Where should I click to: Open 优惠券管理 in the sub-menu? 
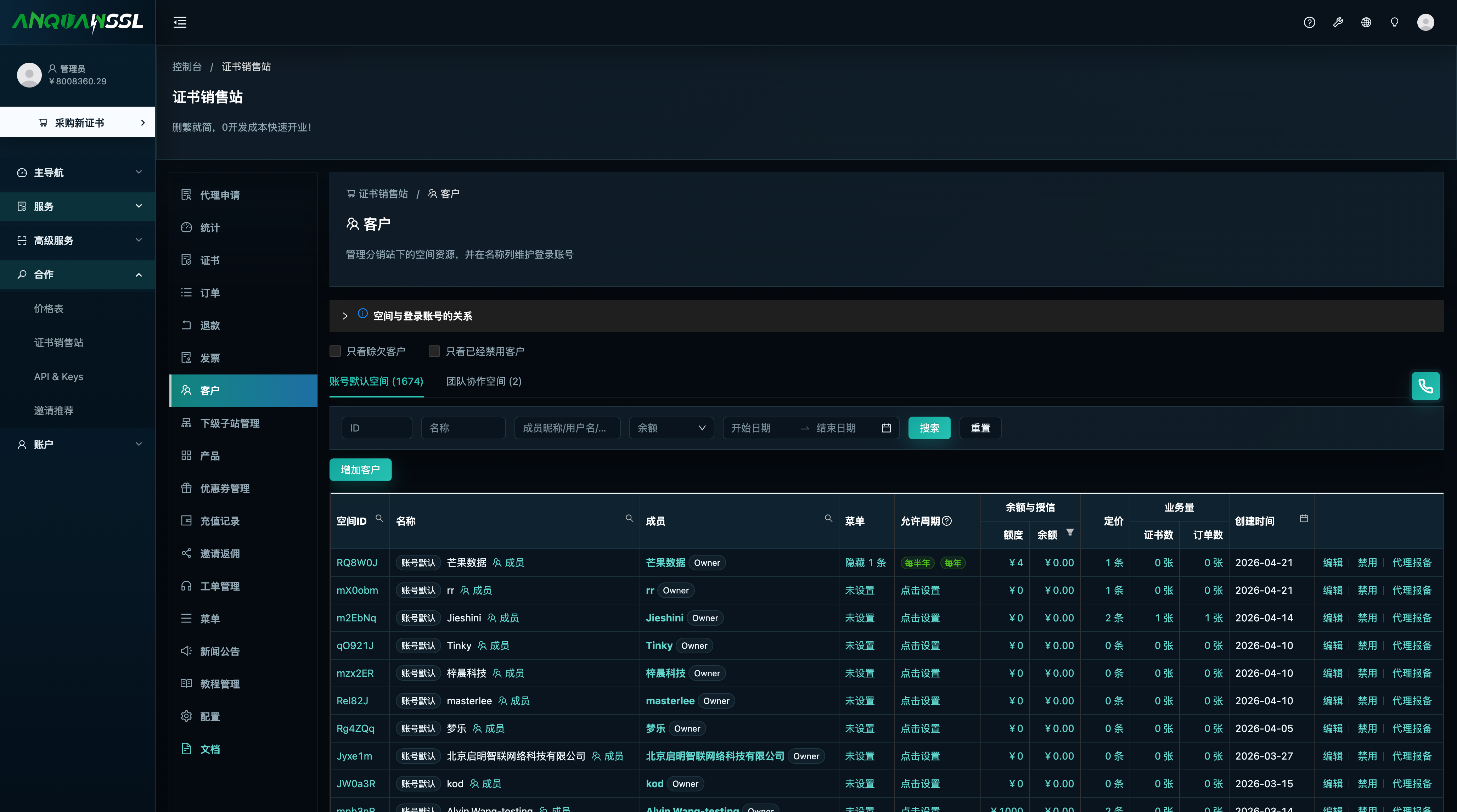point(243,489)
